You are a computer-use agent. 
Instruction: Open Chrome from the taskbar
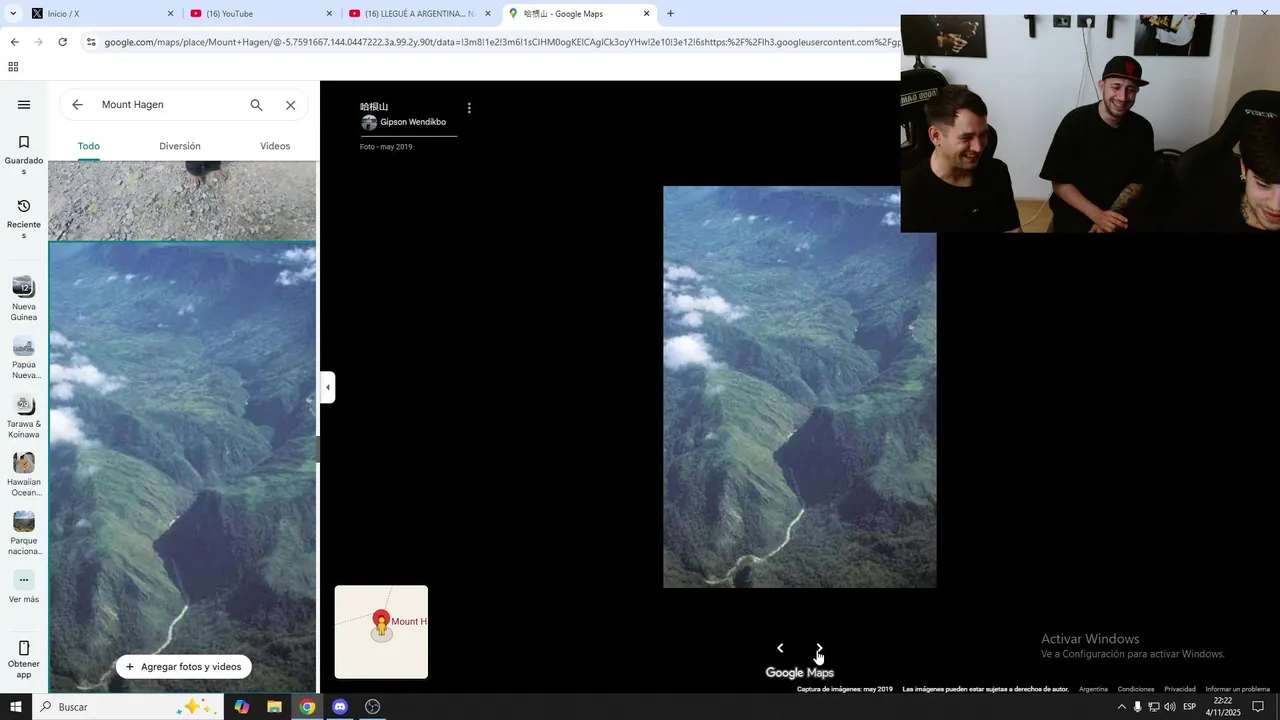(x=307, y=707)
